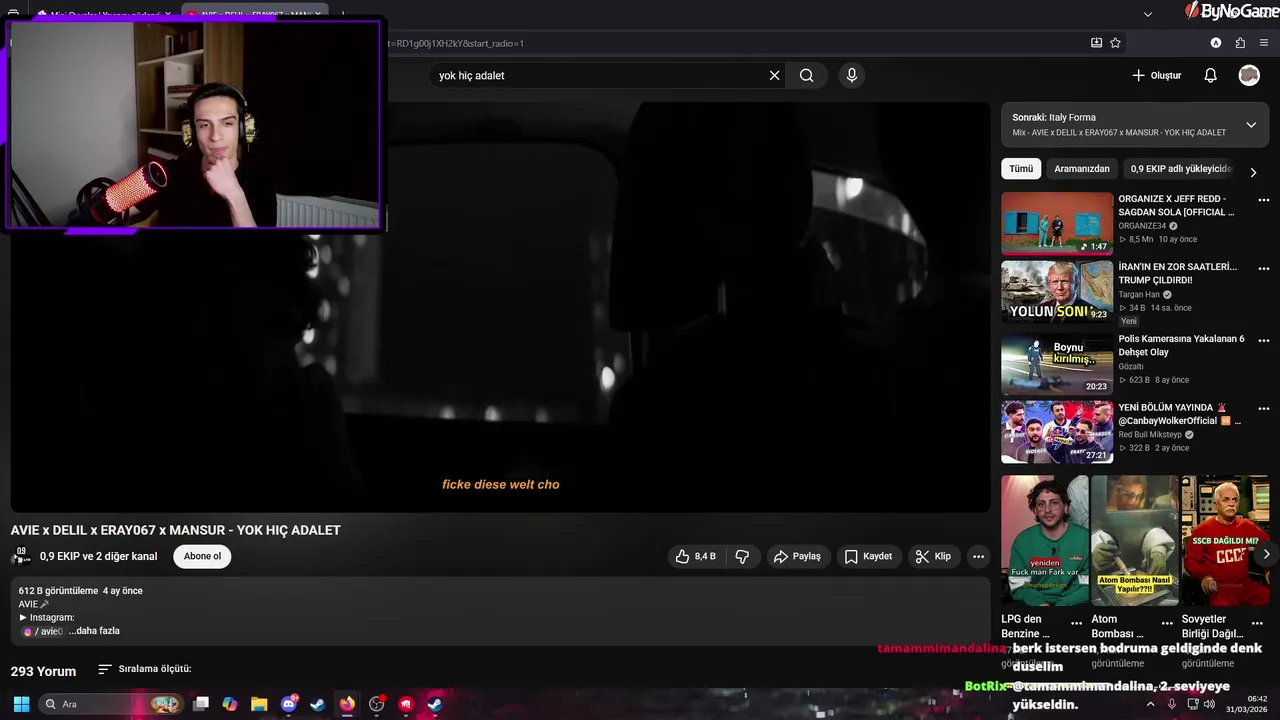Open File Explorer from the taskbar
The height and width of the screenshot is (720, 1280).
(259, 704)
